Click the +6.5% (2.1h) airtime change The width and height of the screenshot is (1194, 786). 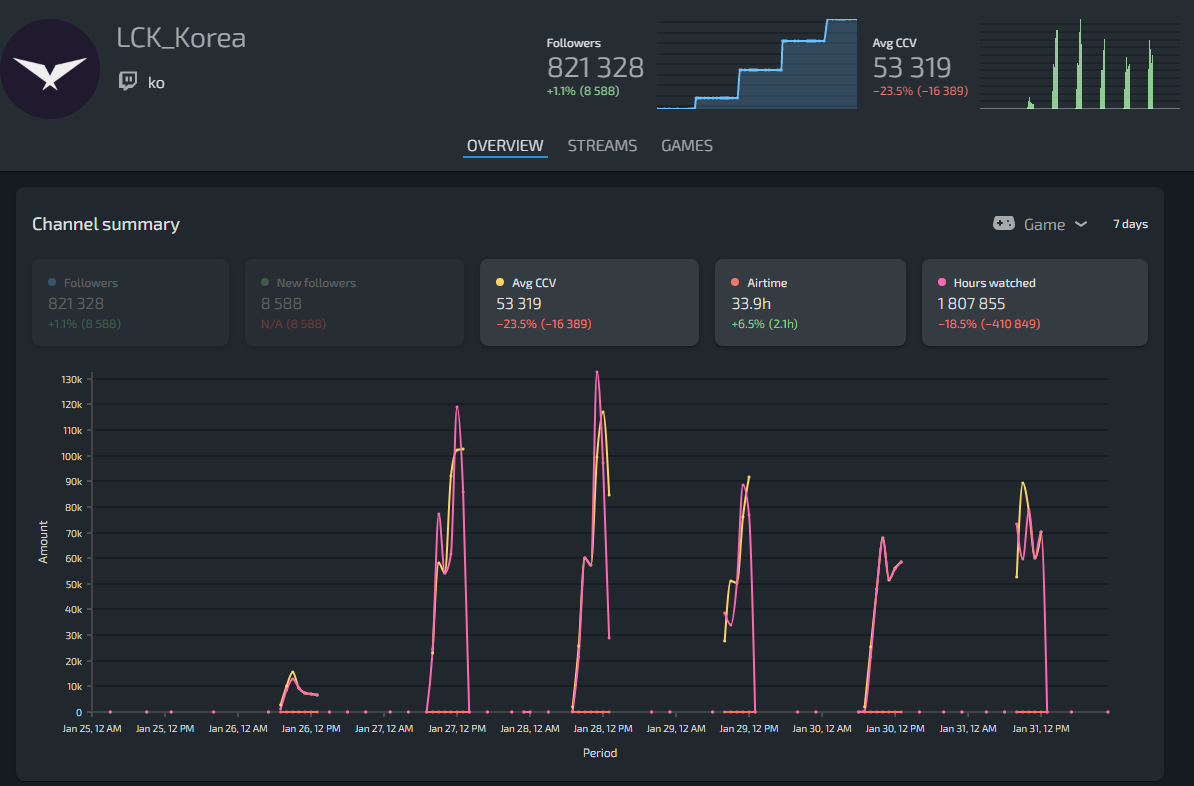[x=765, y=324]
